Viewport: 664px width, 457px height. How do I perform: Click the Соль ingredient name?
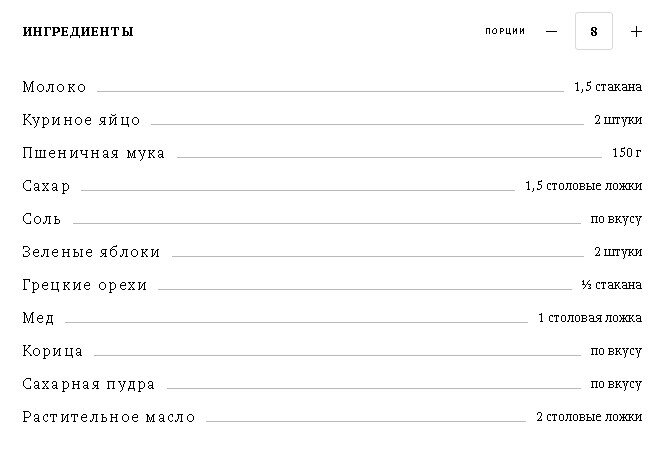pos(42,219)
